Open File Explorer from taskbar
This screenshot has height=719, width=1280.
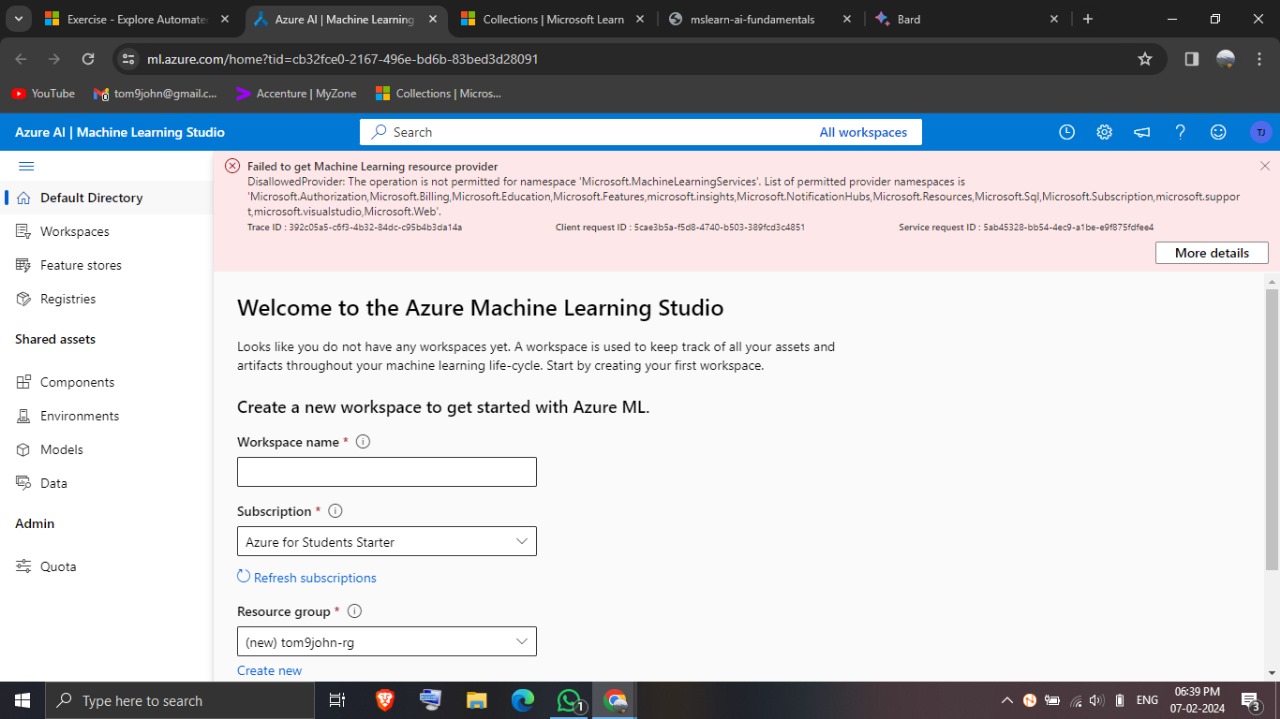pyautogui.click(x=477, y=701)
